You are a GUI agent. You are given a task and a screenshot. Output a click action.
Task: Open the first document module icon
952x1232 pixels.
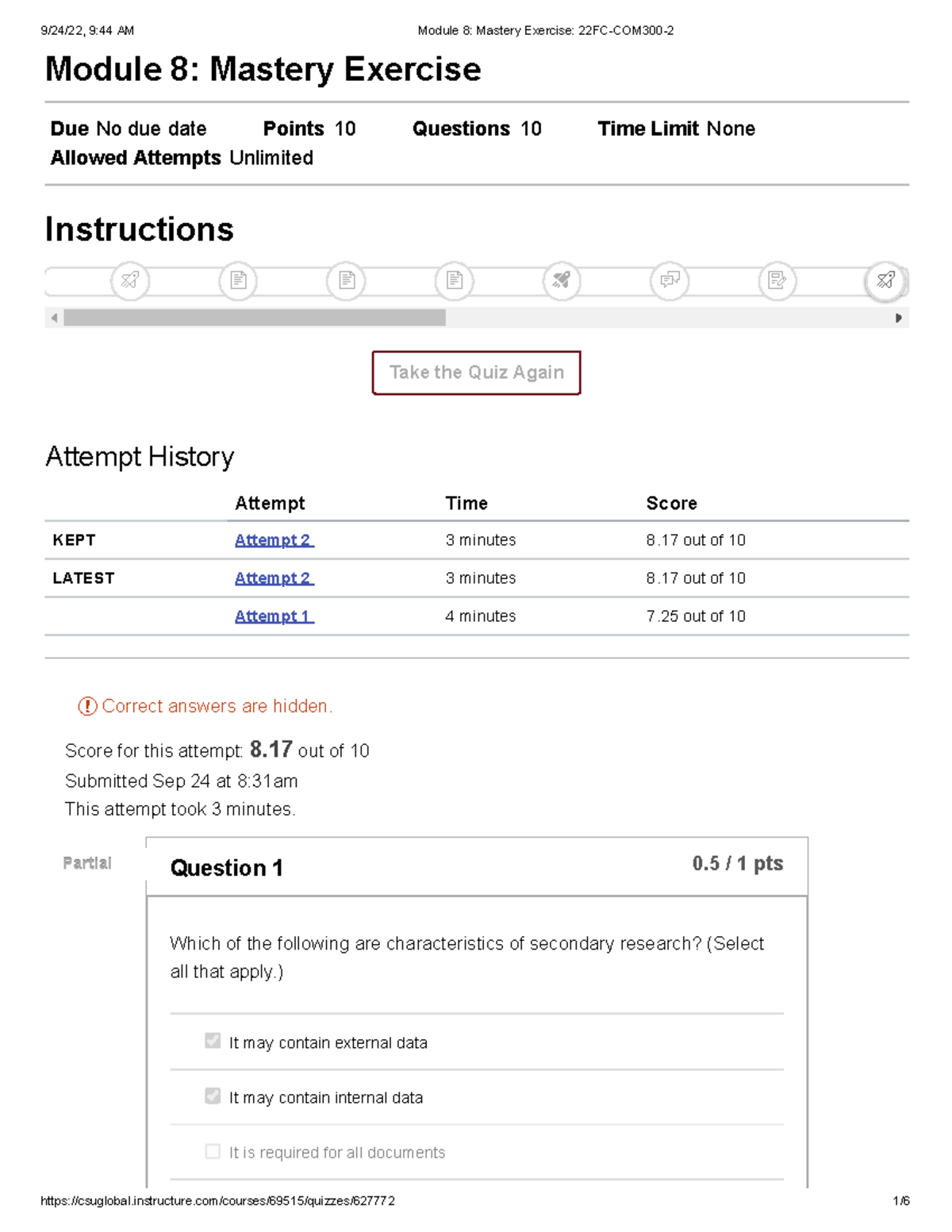tap(240, 281)
